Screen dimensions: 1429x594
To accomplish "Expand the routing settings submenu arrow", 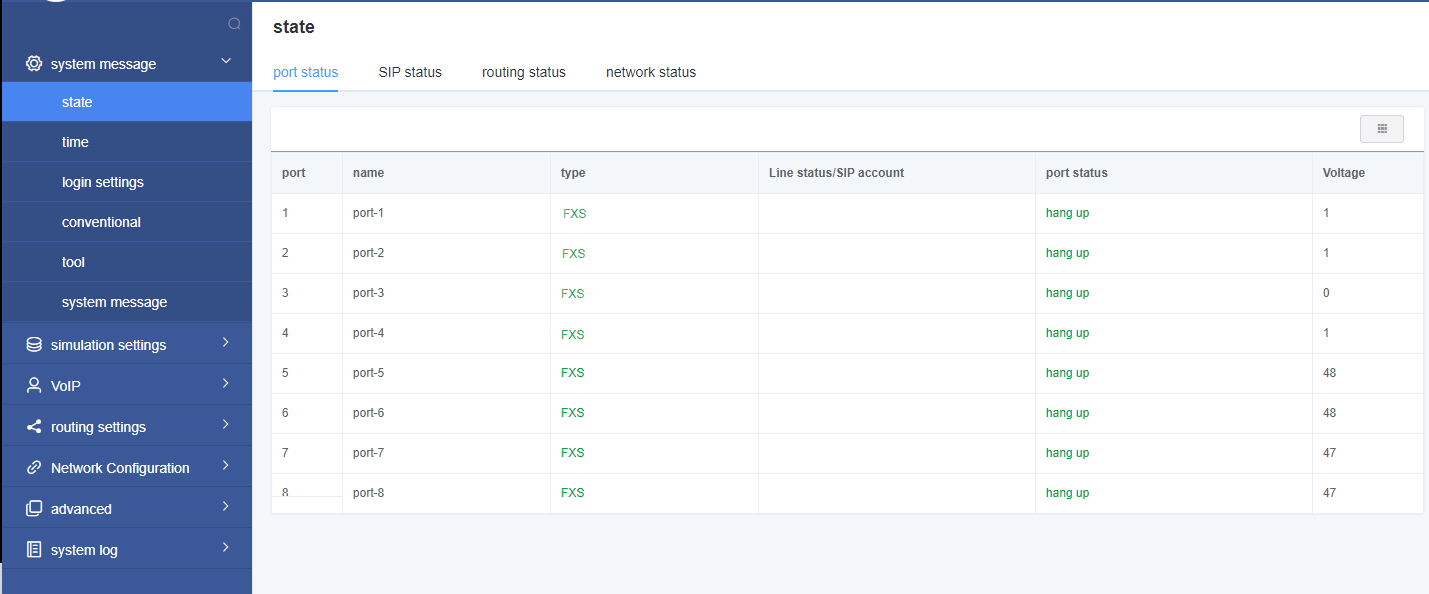I will click(x=226, y=425).
